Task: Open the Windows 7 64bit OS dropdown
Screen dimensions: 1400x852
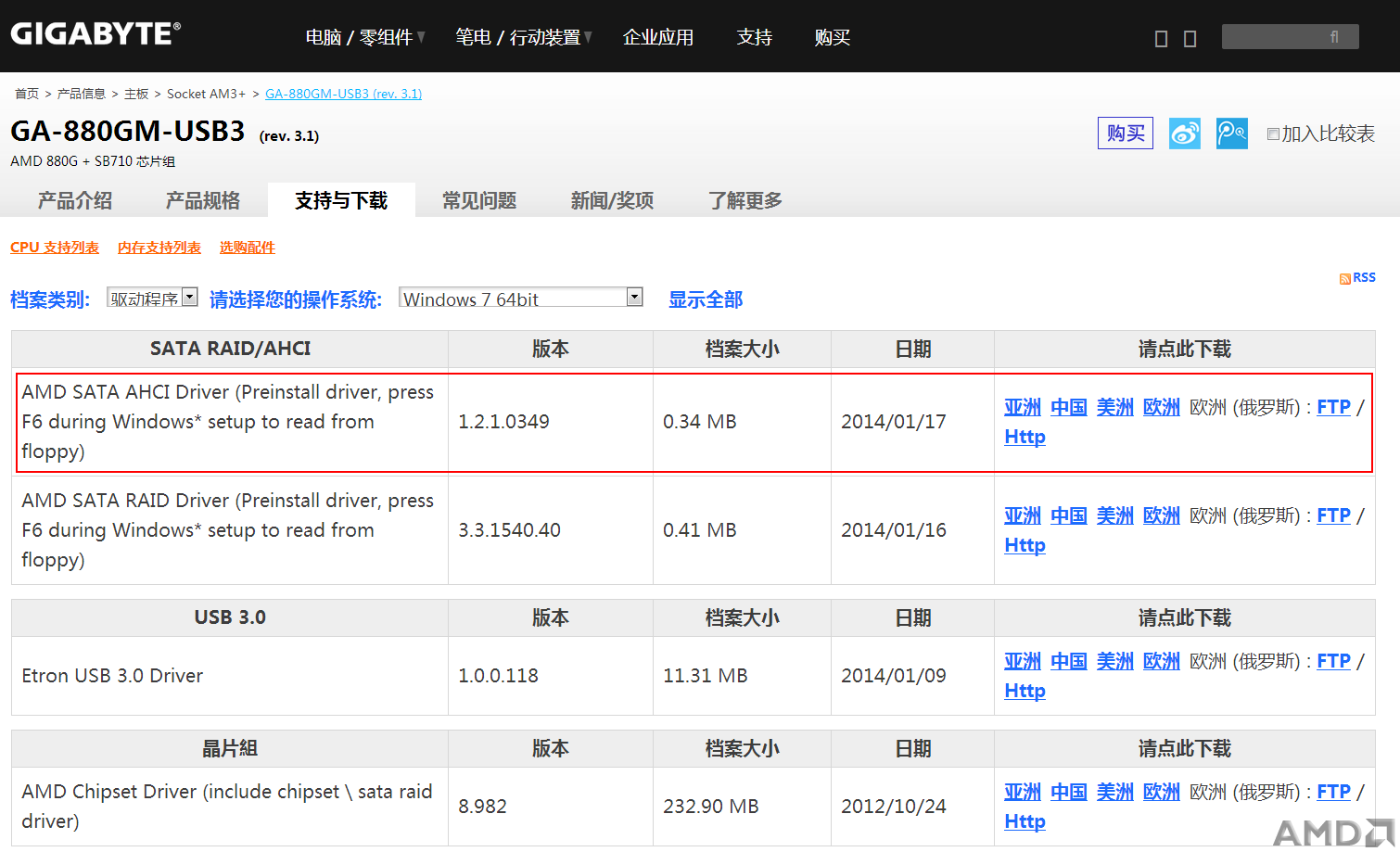Action: point(521,298)
